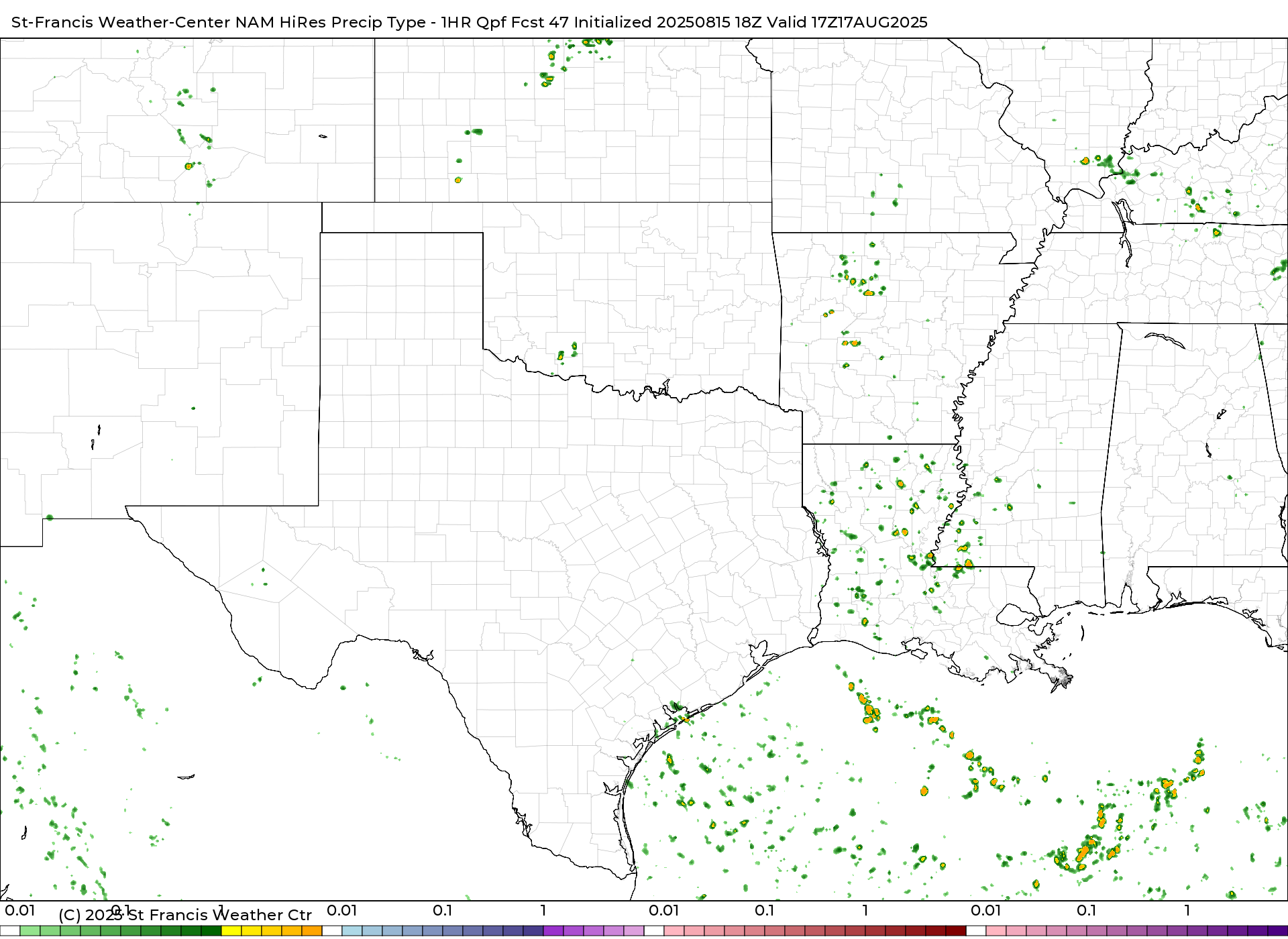Select the lightest blue legend swatch
1288x939 pixels.
coord(352,931)
